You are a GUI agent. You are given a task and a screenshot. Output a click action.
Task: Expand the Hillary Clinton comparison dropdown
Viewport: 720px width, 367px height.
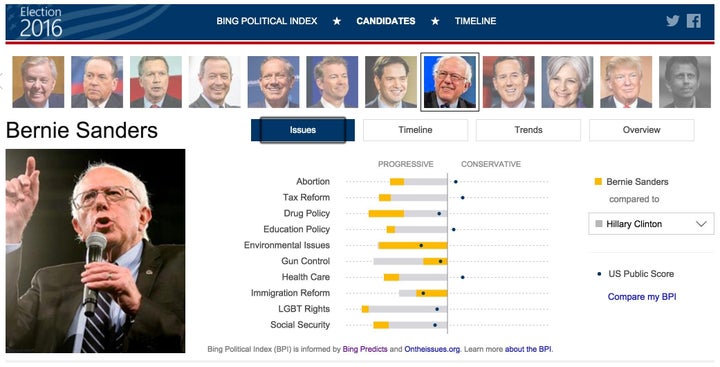point(651,224)
